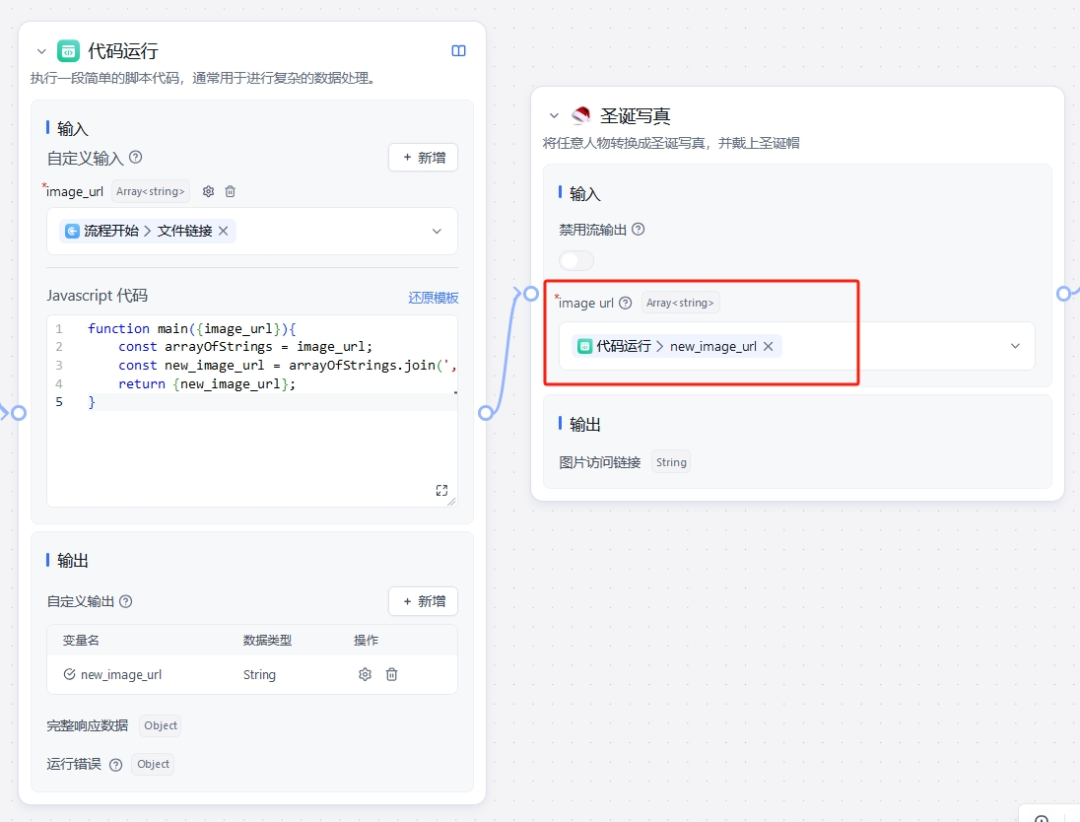Click the Array<string> badge on 代码运行 image_url
Image resolution: width=1080 pixels, height=822 pixels.
click(x=150, y=191)
